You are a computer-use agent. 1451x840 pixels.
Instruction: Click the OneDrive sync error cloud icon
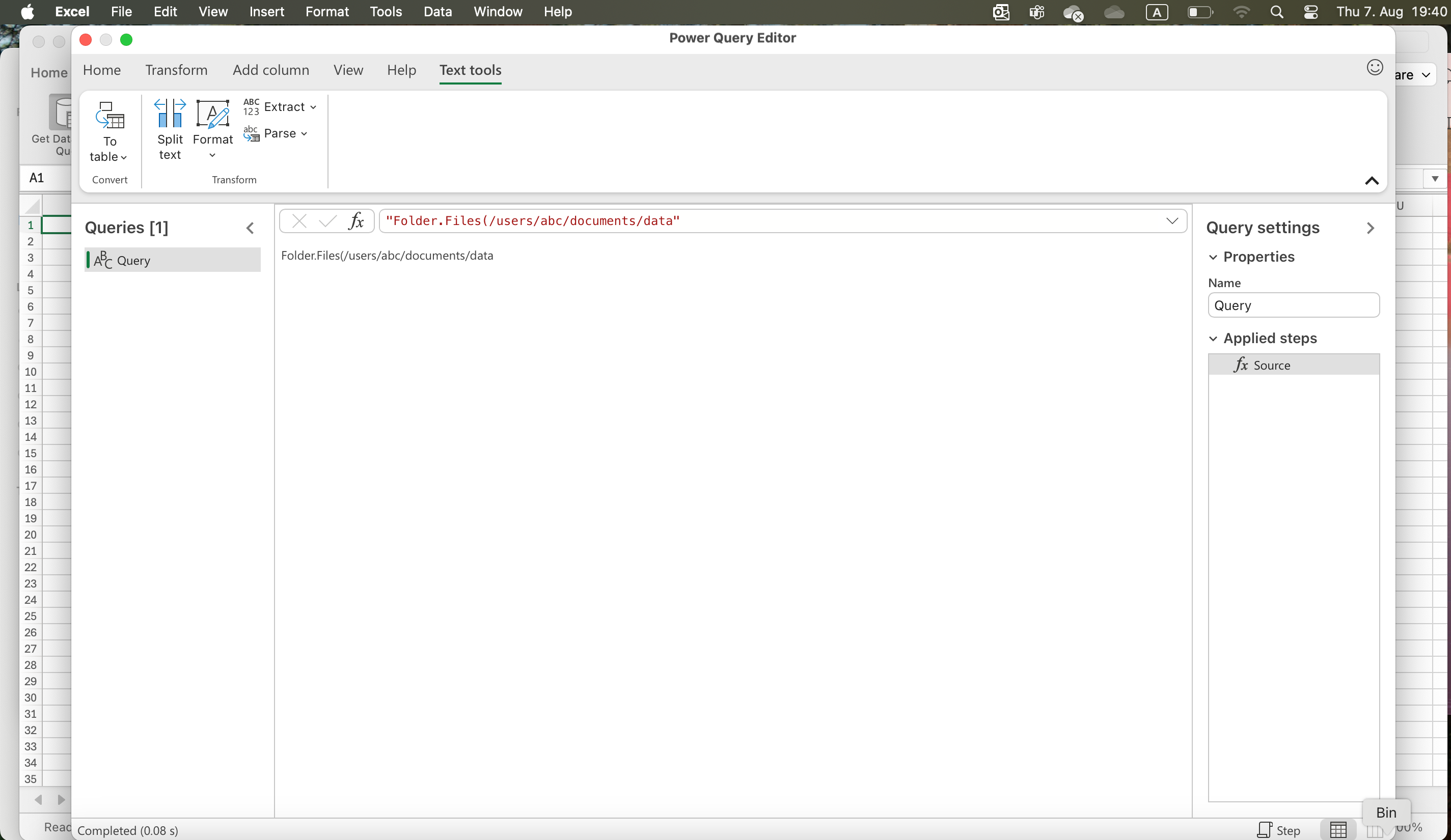click(1073, 12)
